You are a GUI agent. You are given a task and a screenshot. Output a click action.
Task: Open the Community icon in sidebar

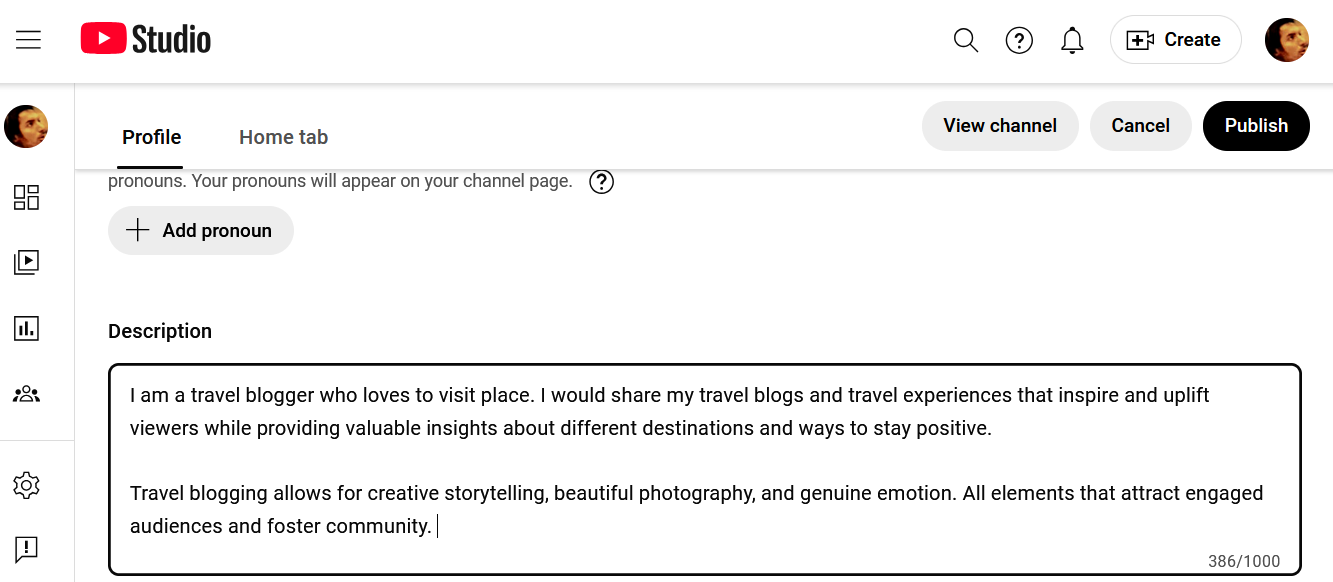click(x=26, y=394)
